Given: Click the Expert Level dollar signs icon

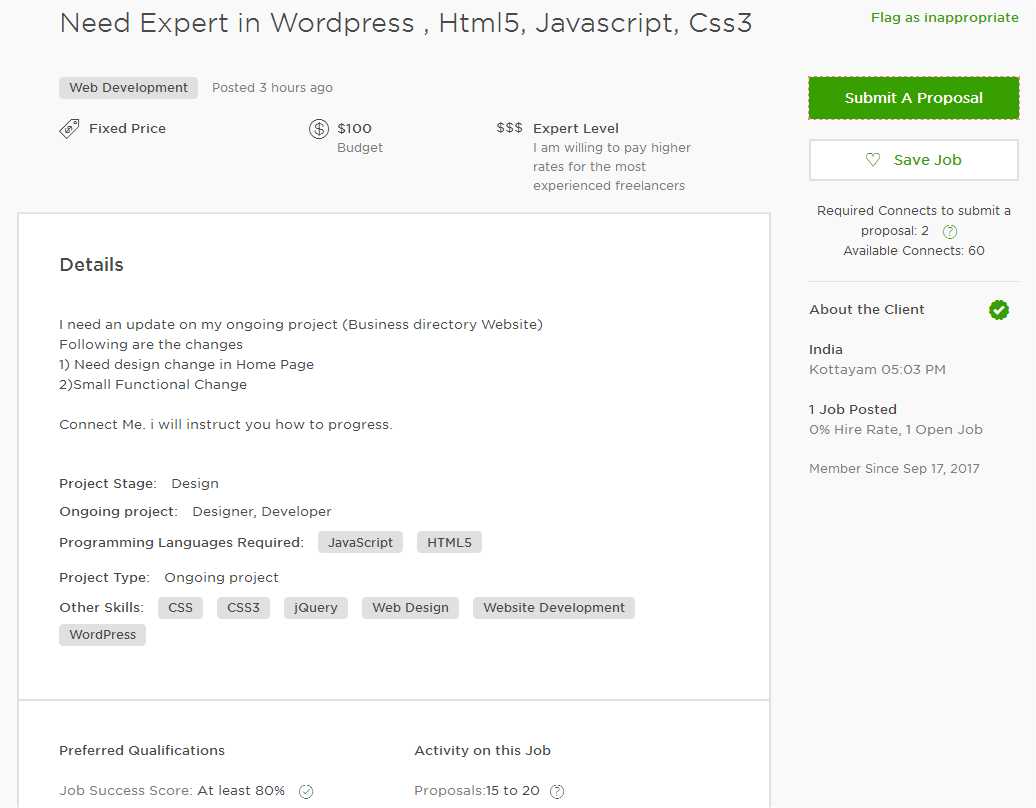Looking at the screenshot, I should (509, 128).
